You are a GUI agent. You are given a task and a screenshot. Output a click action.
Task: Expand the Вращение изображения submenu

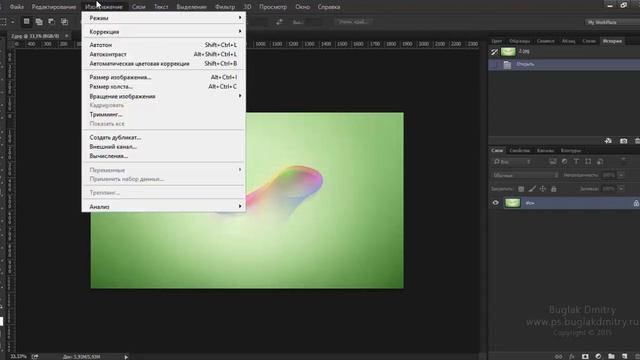coord(164,96)
